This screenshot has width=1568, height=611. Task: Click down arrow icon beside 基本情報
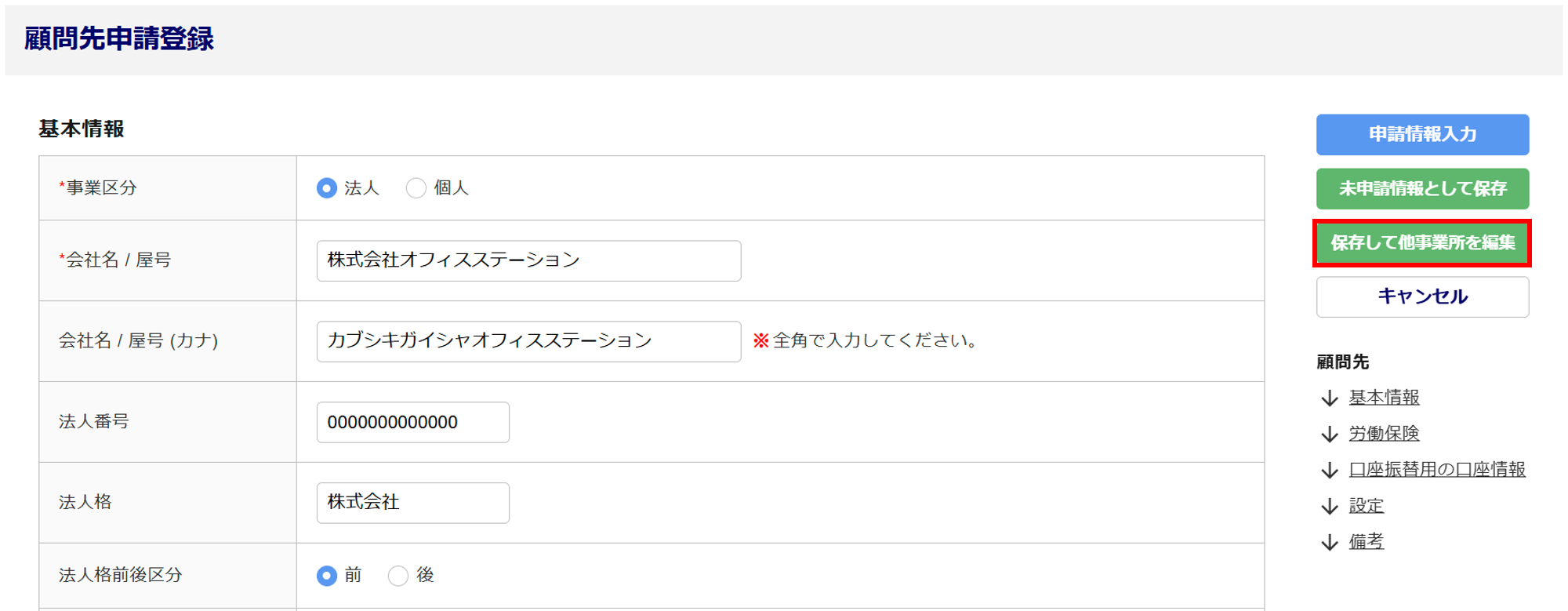1329,398
